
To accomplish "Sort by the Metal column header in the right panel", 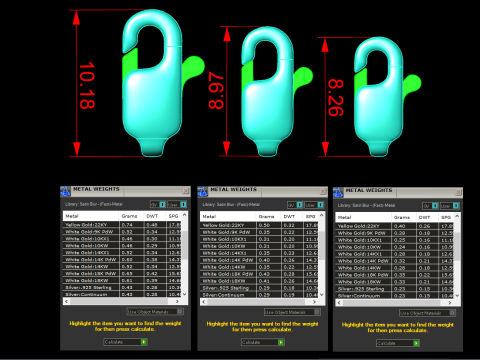I will click(363, 217).
